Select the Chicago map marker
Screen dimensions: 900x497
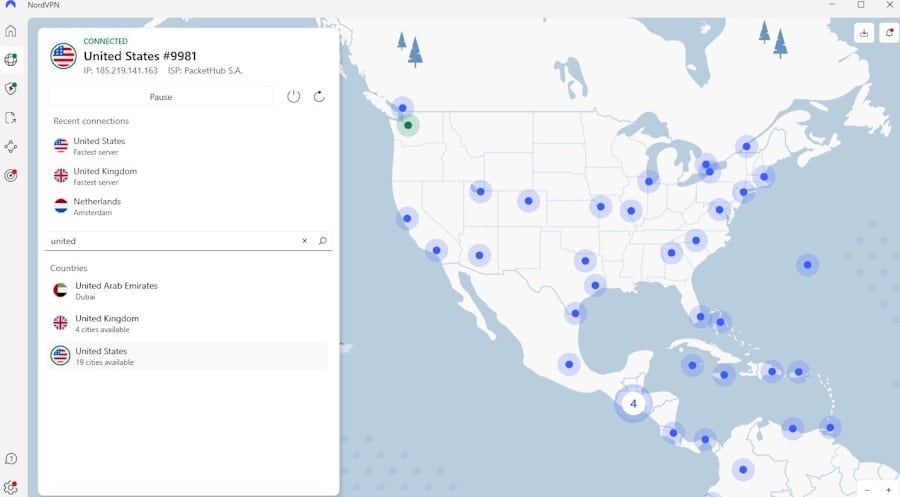coord(649,181)
